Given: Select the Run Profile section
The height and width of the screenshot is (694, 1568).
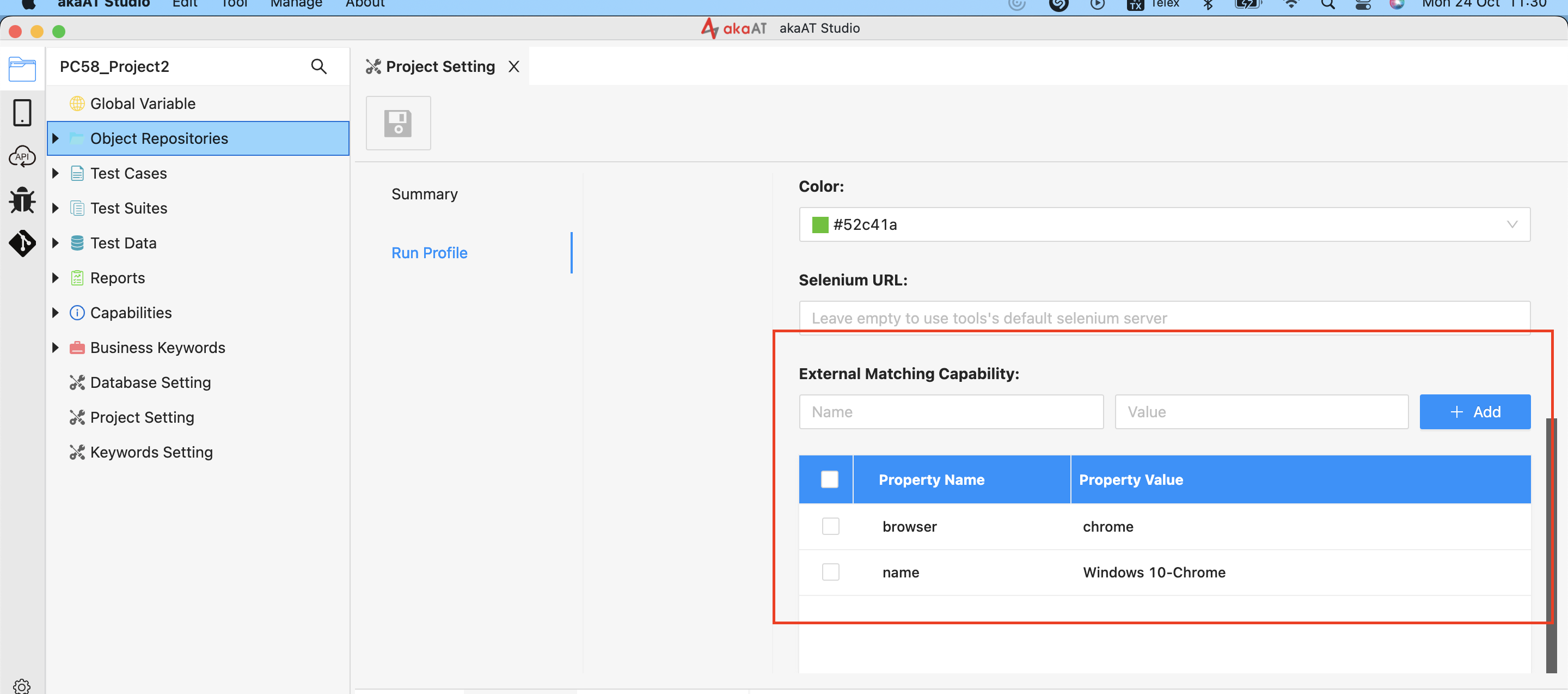Looking at the screenshot, I should pos(429,253).
